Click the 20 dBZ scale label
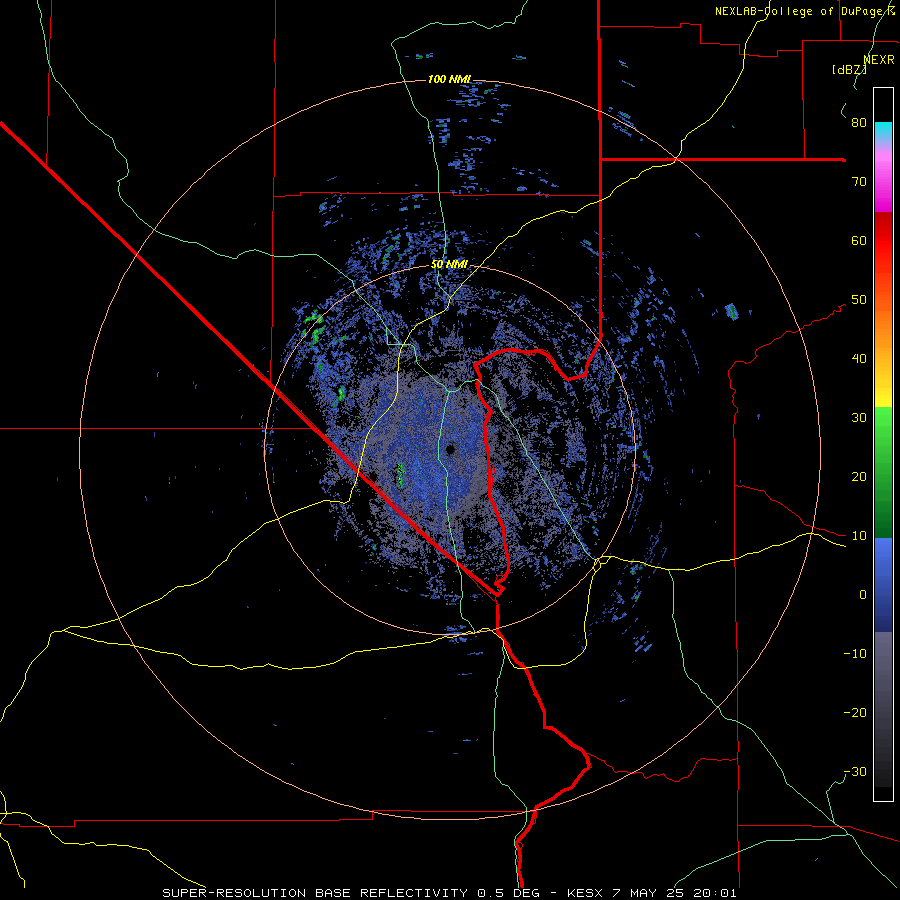 [859, 477]
